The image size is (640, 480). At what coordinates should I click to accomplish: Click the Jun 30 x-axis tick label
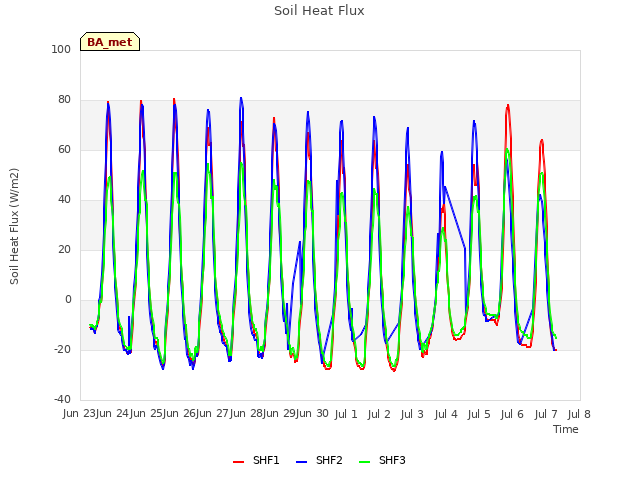coord(312,414)
